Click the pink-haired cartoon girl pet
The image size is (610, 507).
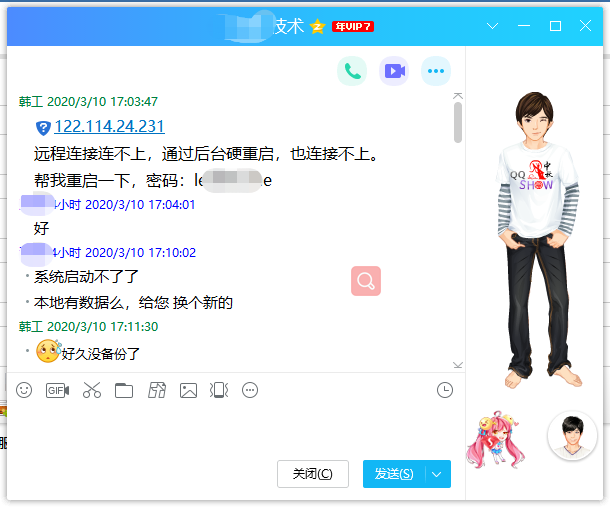click(x=496, y=439)
